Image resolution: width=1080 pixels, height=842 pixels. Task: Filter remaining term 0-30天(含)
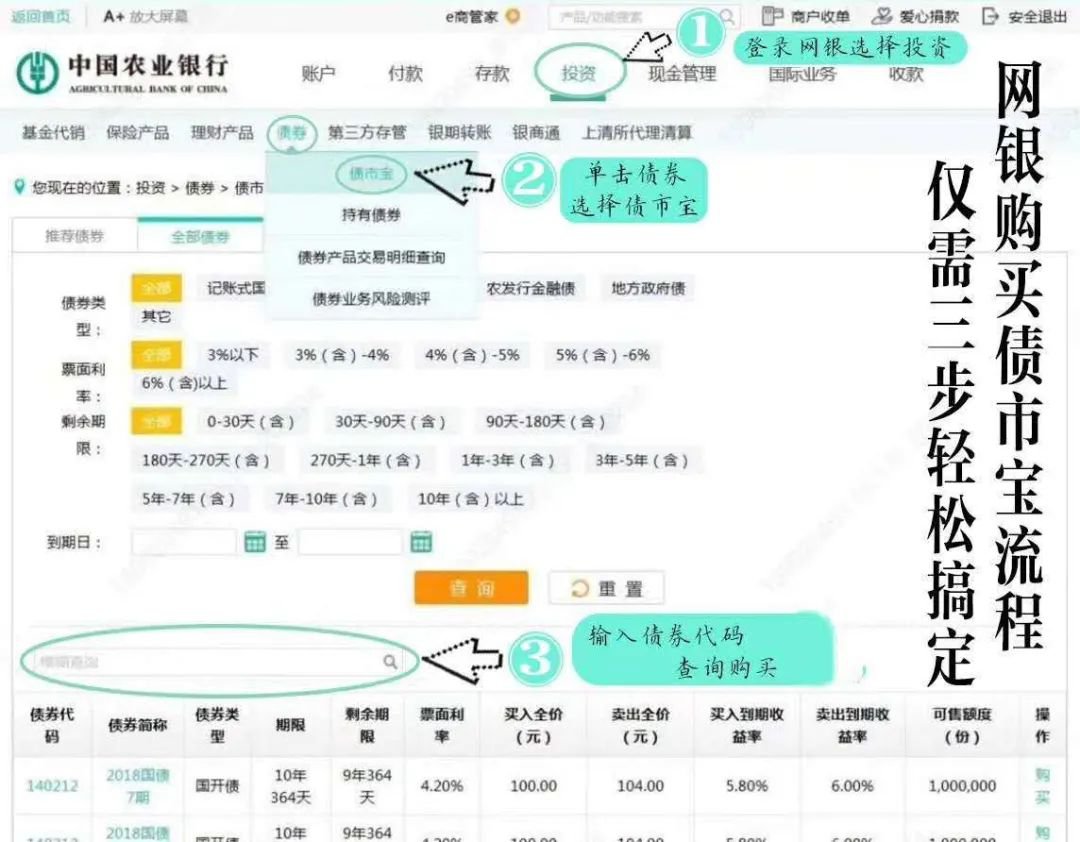251,421
